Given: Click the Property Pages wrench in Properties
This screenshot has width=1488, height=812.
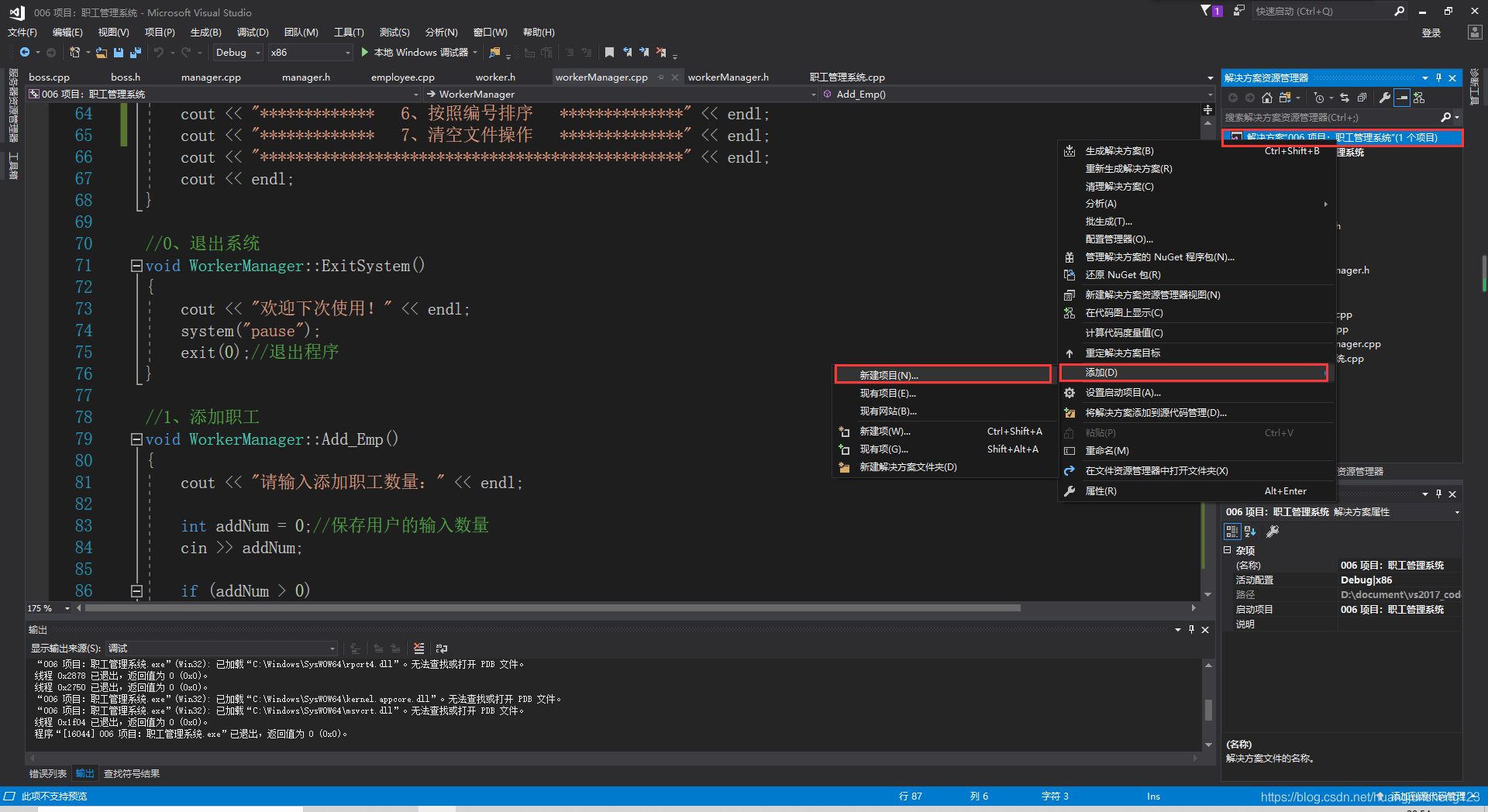Looking at the screenshot, I should 1273,532.
